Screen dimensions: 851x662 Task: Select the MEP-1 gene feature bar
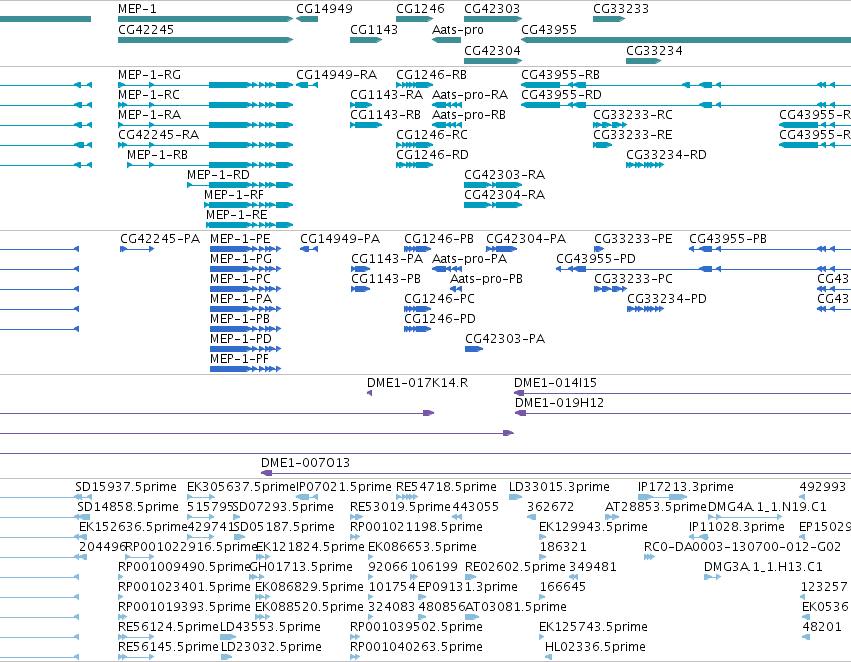[x=205, y=19]
